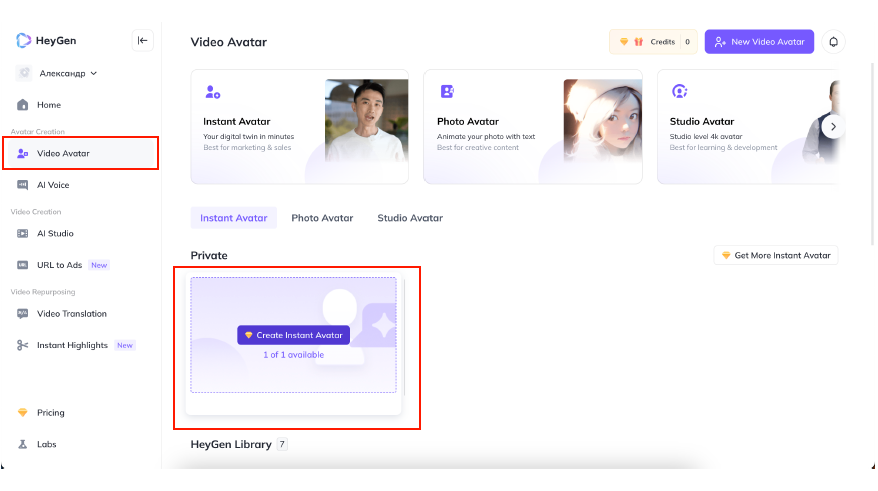Switch to the Instant Avatar tab

[x=233, y=218]
